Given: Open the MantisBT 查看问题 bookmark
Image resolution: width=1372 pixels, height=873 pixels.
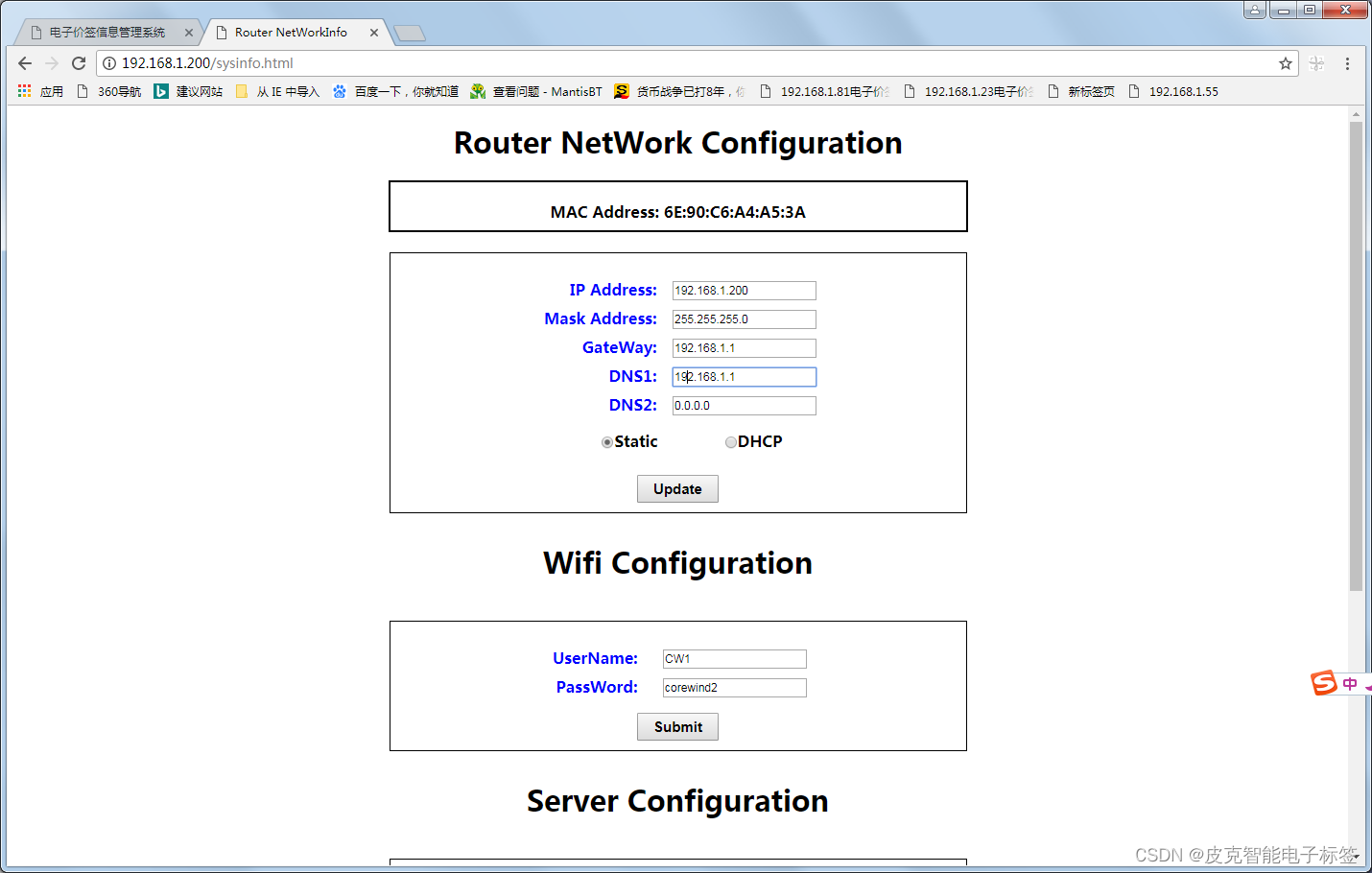Looking at the screenshot, I should (x=536, y=91).
